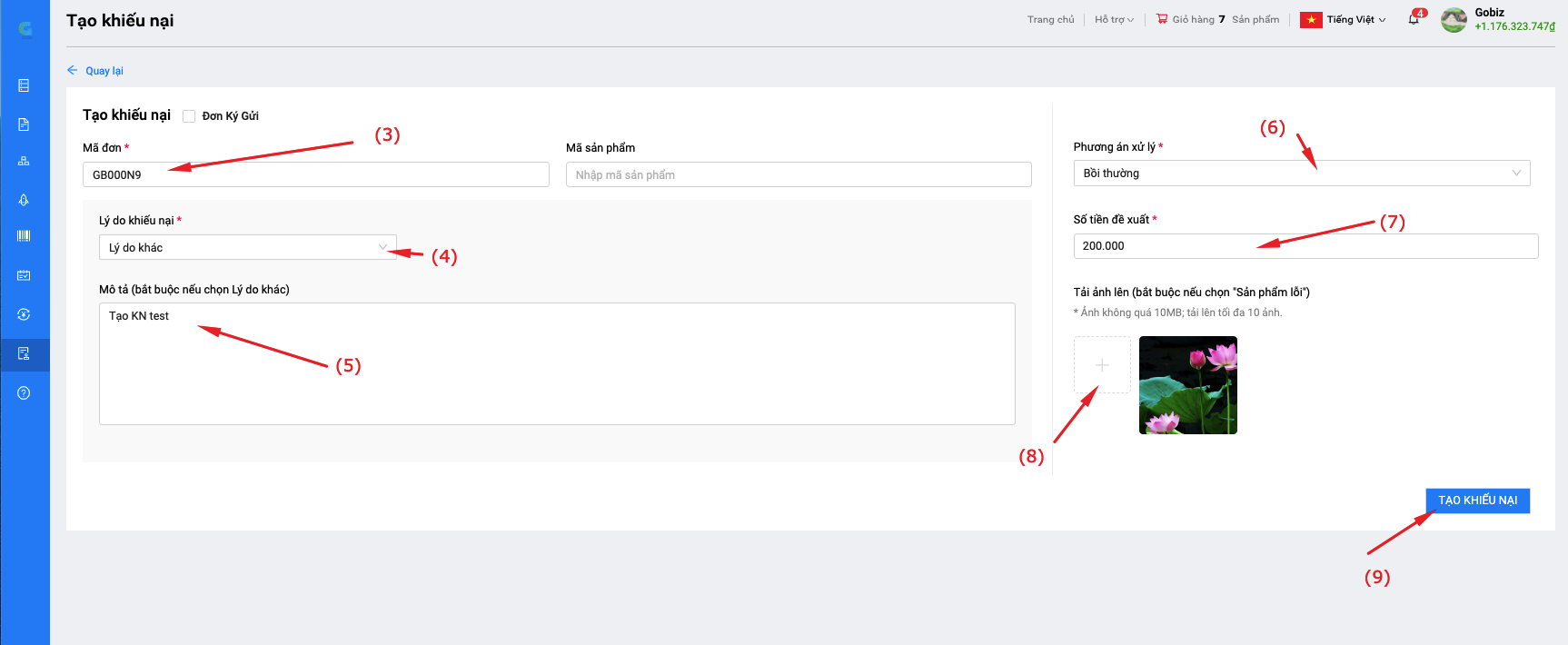Go to Trang chủ in top navigation
The image size is (1568, 645).
point(1050,20)
